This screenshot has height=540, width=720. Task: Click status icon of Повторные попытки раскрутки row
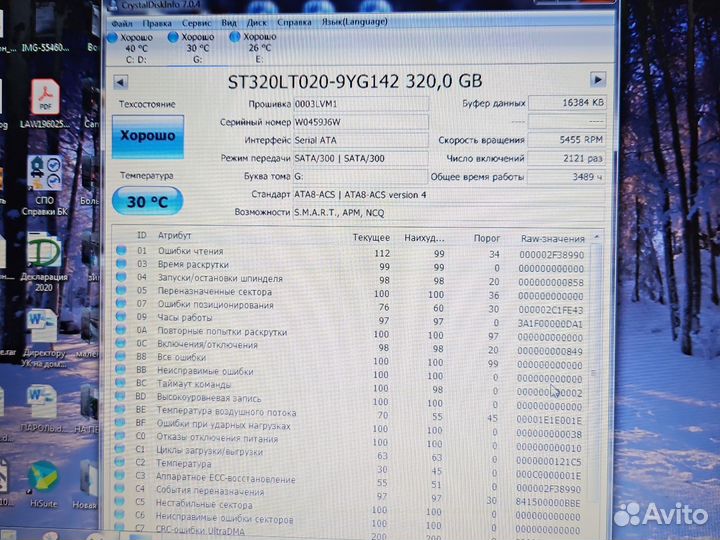point(121,330)
